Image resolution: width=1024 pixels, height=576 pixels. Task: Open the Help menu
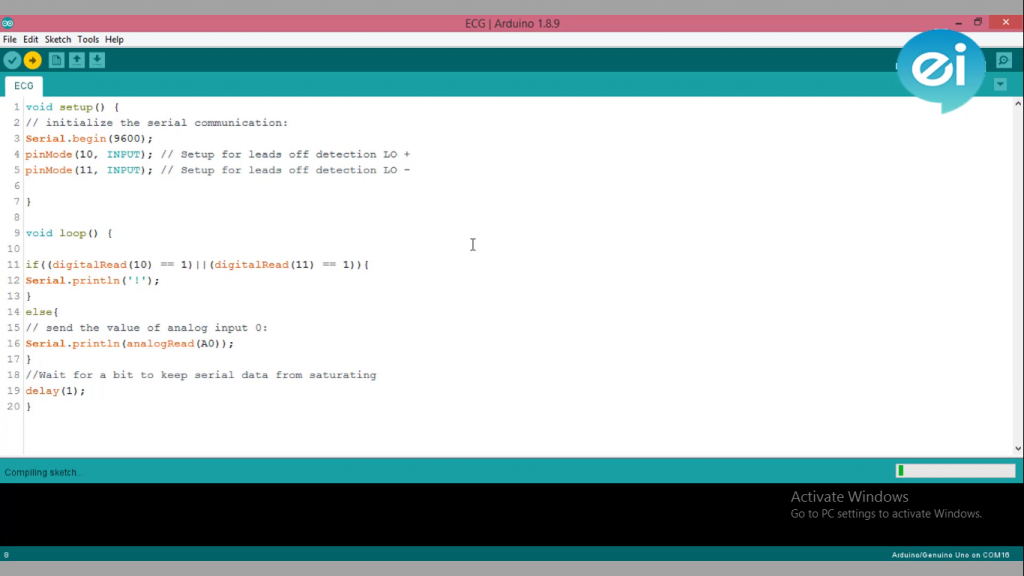114,39
